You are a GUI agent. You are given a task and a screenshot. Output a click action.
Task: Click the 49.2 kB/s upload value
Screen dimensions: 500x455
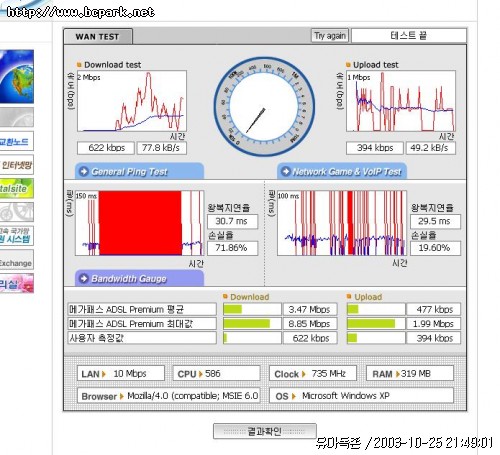click(431, 148)
